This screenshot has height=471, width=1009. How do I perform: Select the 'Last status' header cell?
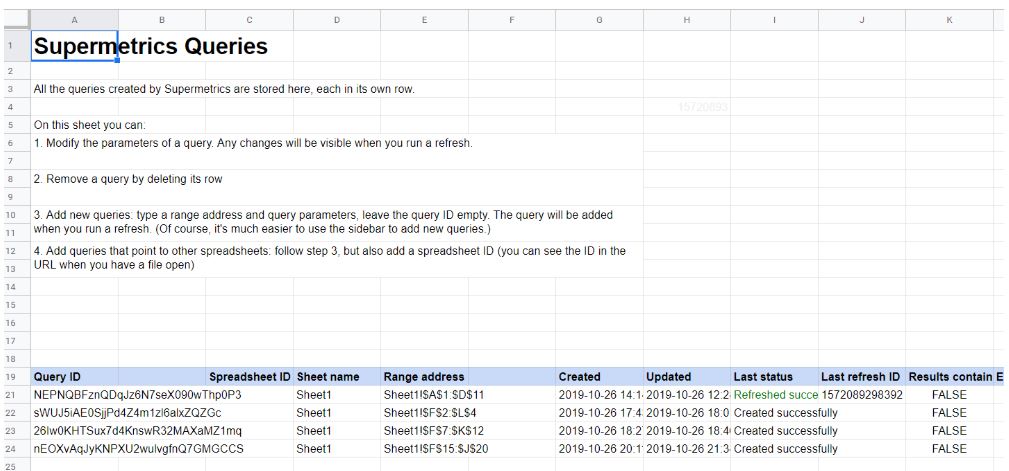pos(775,376)
